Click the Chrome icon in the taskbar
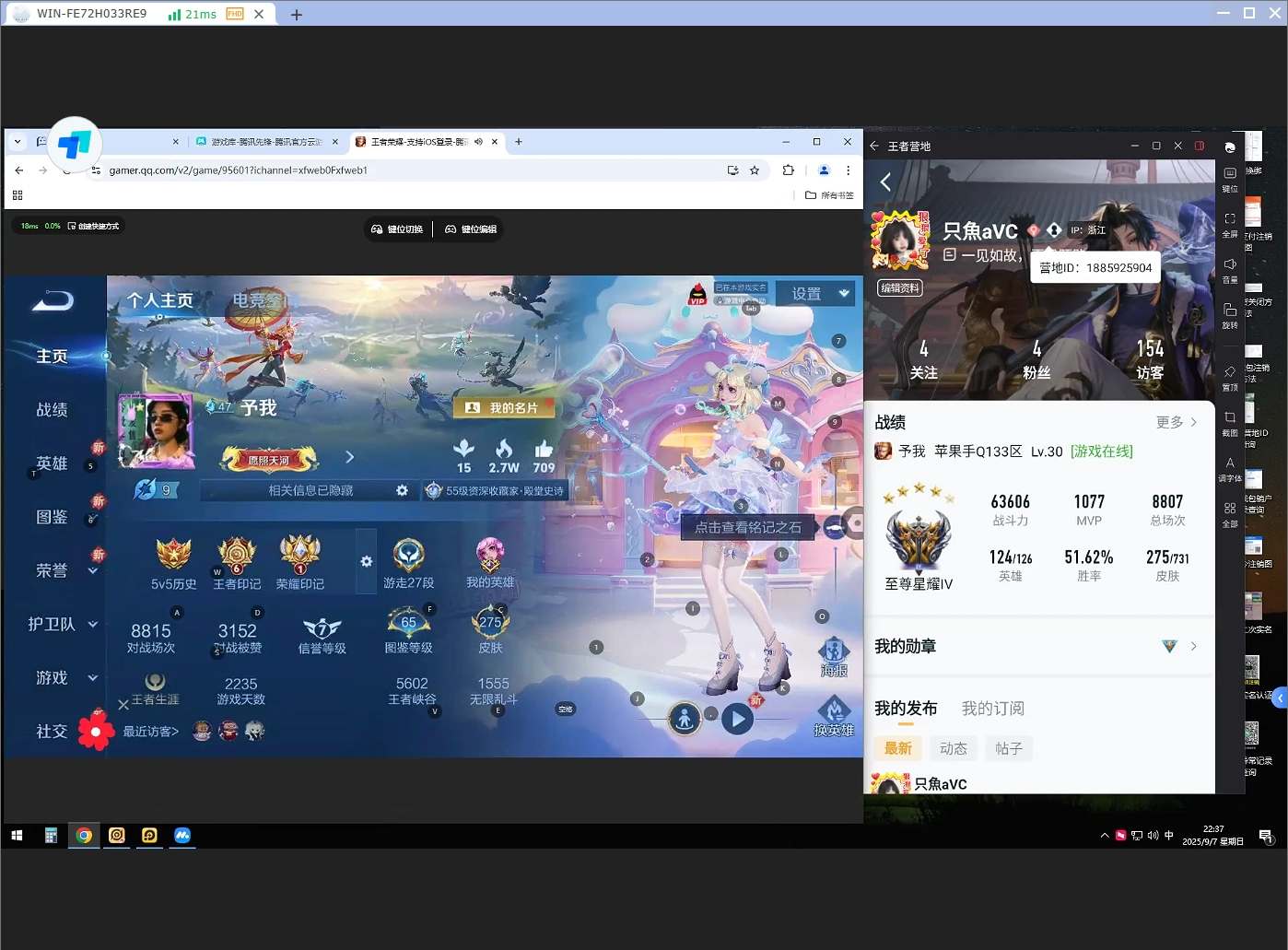Screen dimensions: 1288x950 coord(84,836)
